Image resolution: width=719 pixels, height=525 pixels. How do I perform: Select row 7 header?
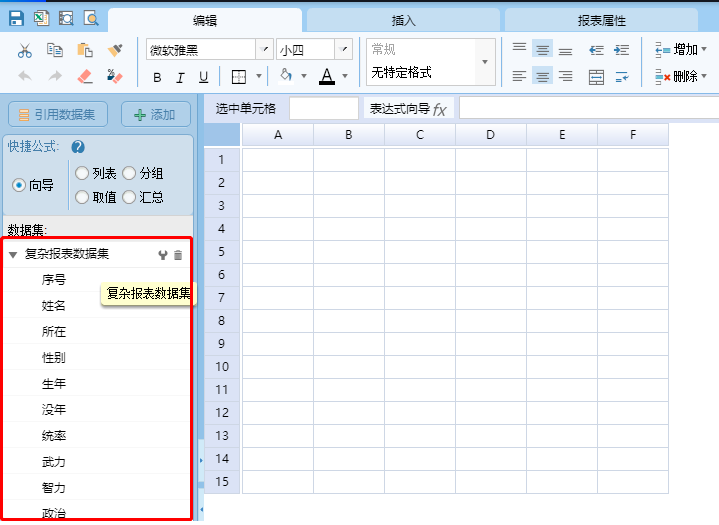(x=221, y=298)
